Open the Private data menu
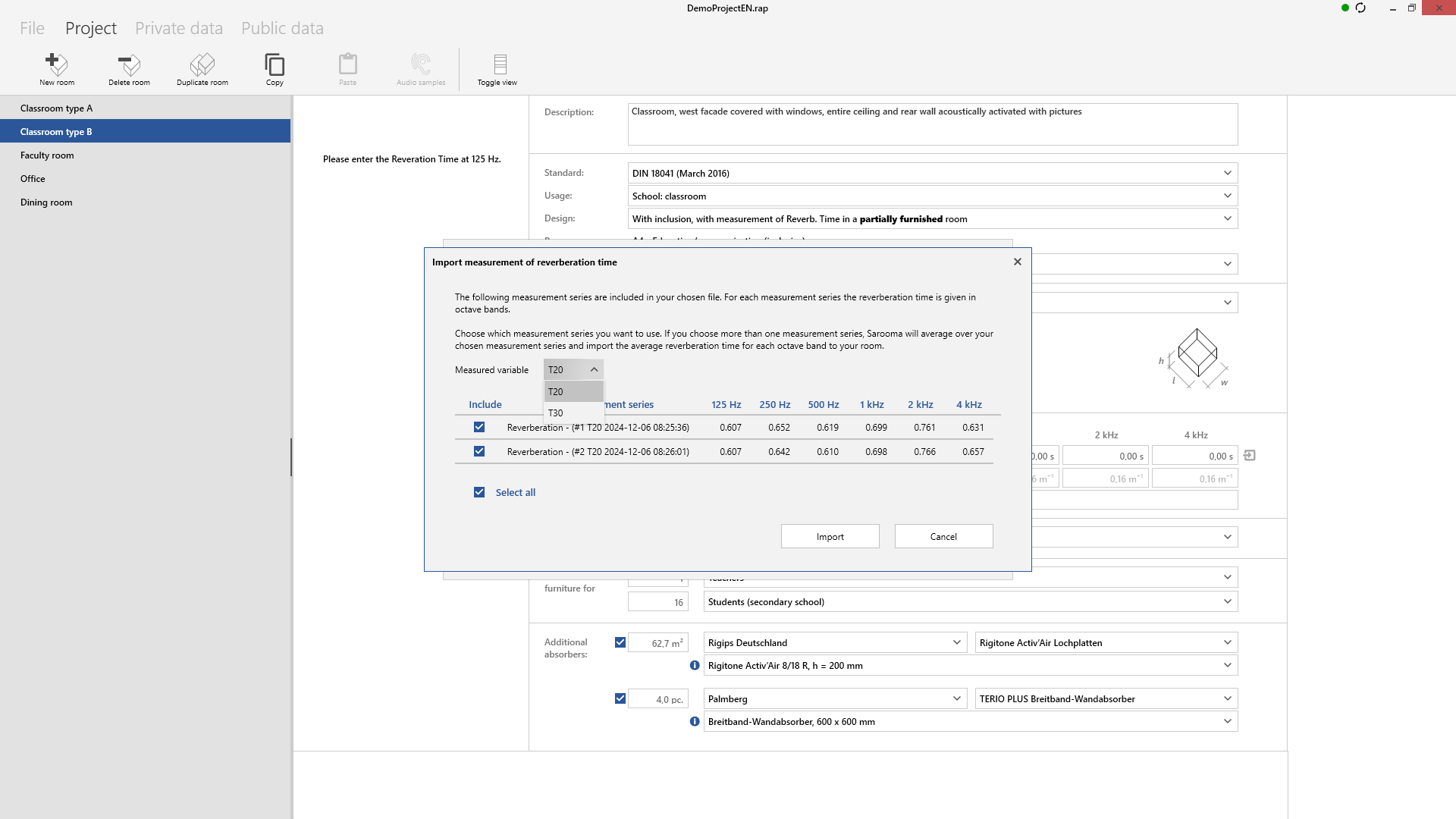 [x=179, y=28]
